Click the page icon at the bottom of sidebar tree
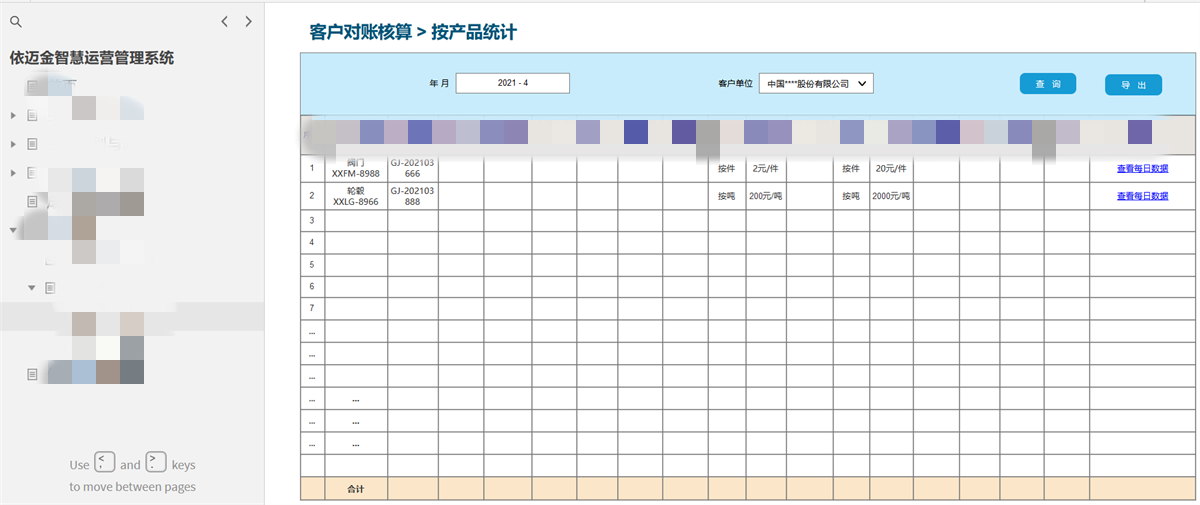The height and width of the screenshot is (505, 1200). 32,373
